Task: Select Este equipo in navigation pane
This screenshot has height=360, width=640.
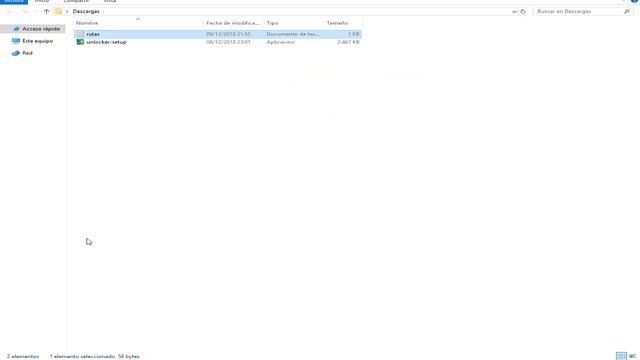Action: (38, 41)
